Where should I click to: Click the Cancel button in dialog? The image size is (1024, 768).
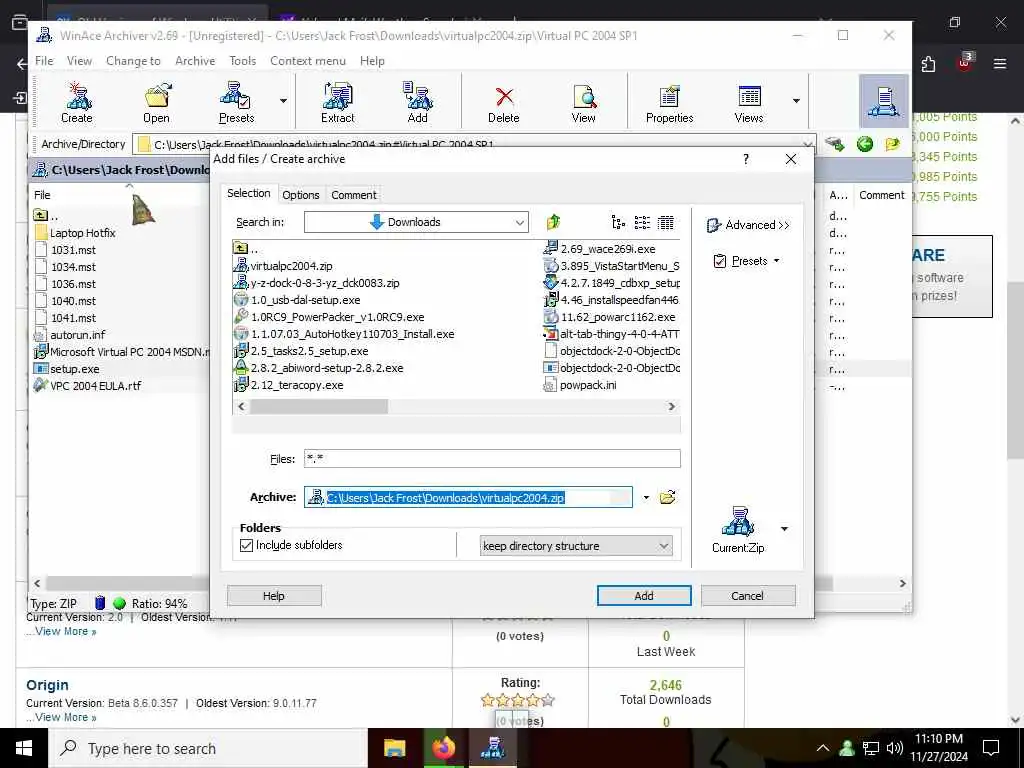(748, 596)
